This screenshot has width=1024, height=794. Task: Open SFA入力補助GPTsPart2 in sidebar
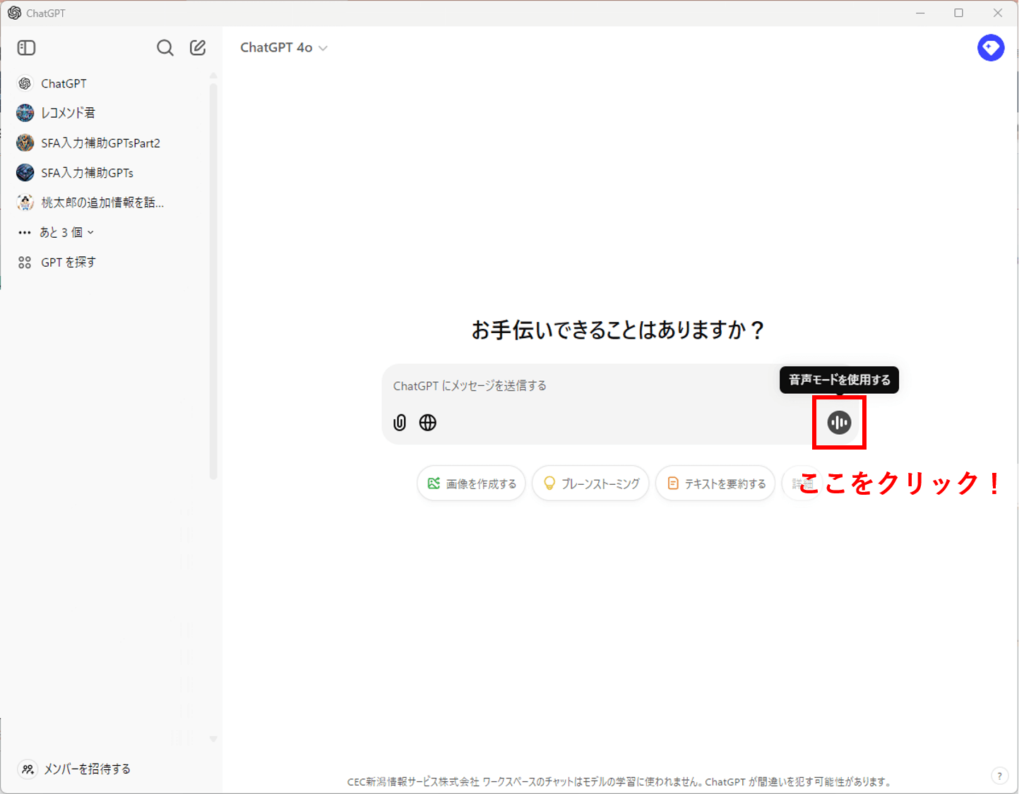[100, 143]
